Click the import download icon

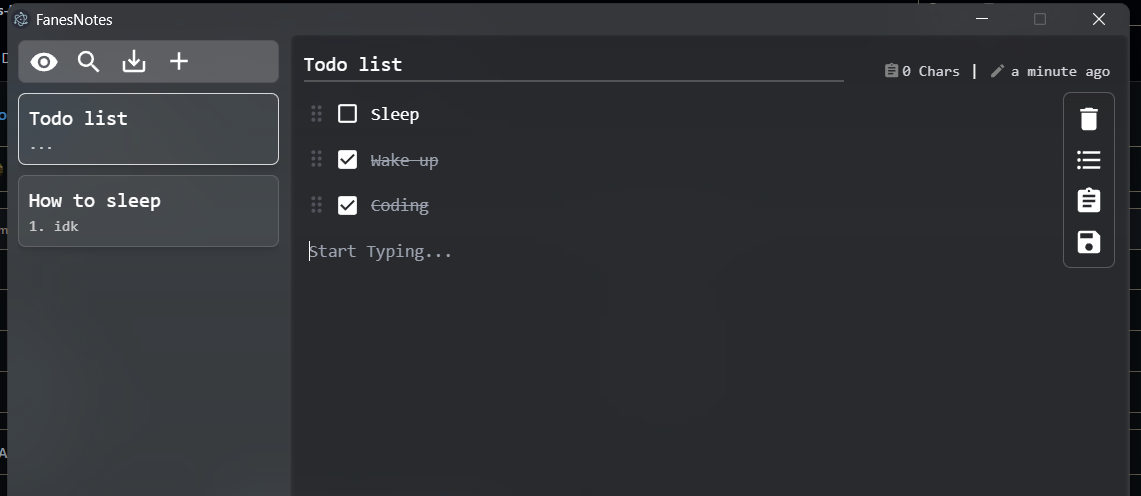134,62
